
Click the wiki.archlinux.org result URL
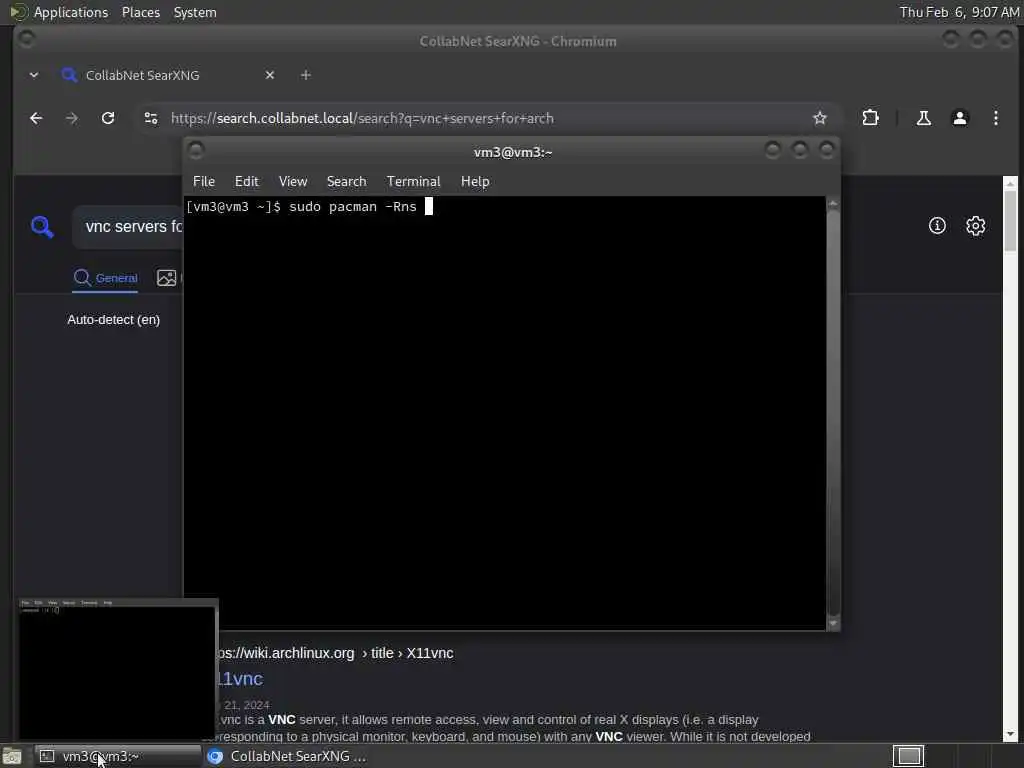(334, 653)
